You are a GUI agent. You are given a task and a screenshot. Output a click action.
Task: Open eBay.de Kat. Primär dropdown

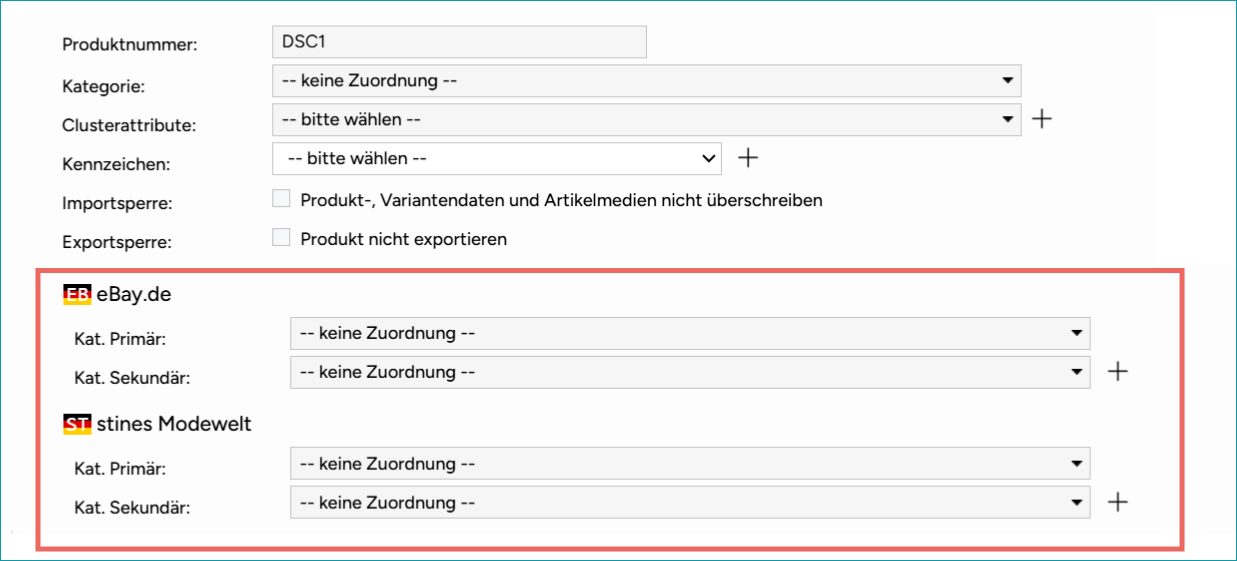690,333
